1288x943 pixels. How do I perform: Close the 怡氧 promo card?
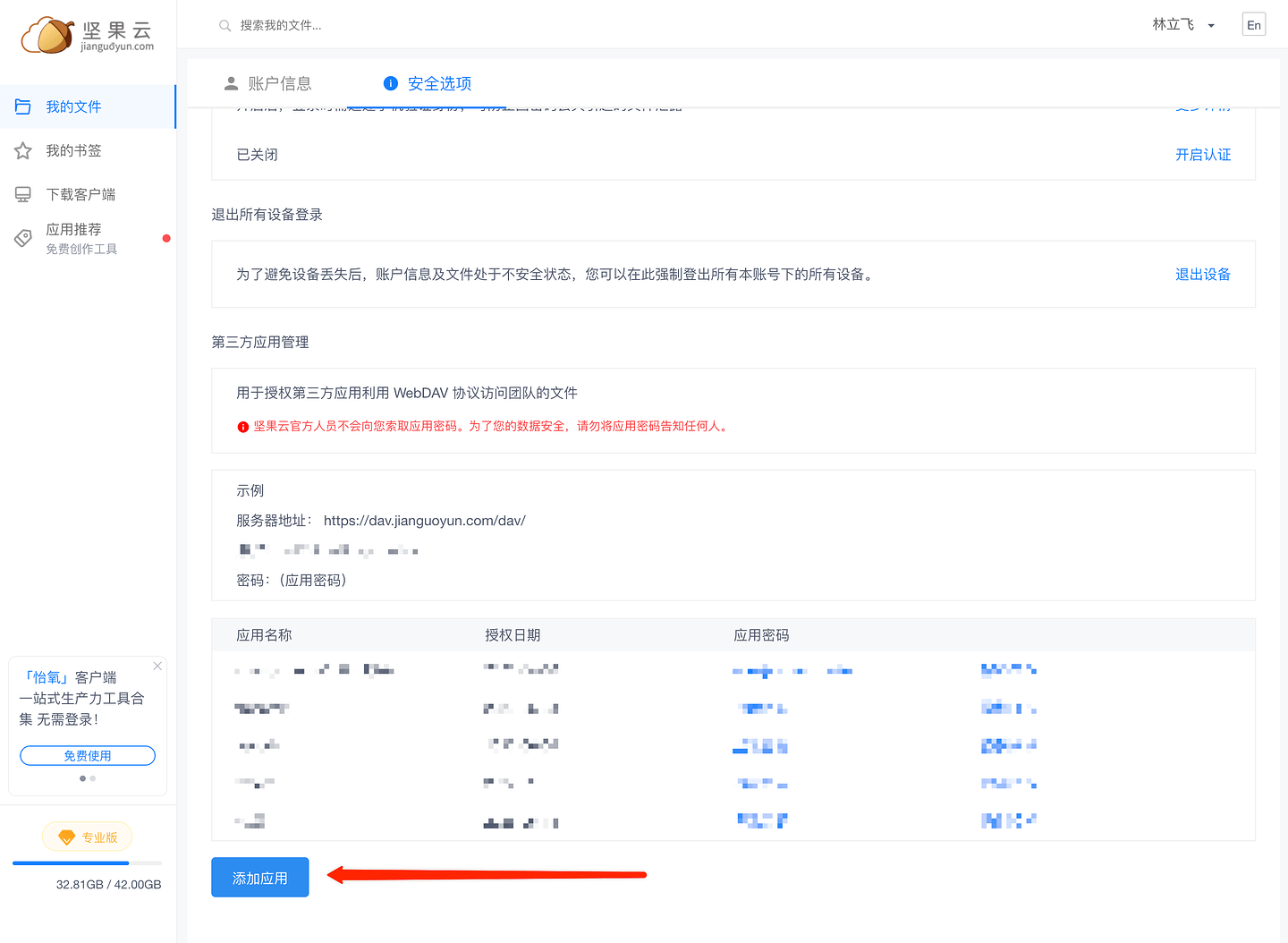tap(157, 666)
